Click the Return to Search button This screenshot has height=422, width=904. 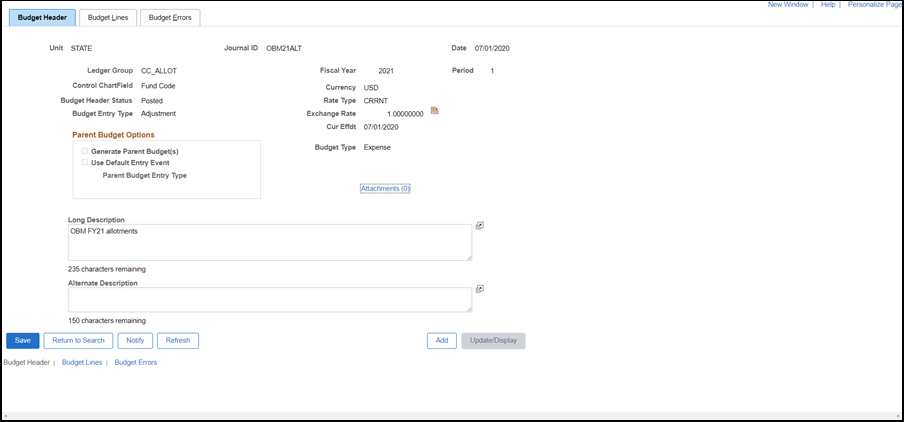click(x=78, y=340)
